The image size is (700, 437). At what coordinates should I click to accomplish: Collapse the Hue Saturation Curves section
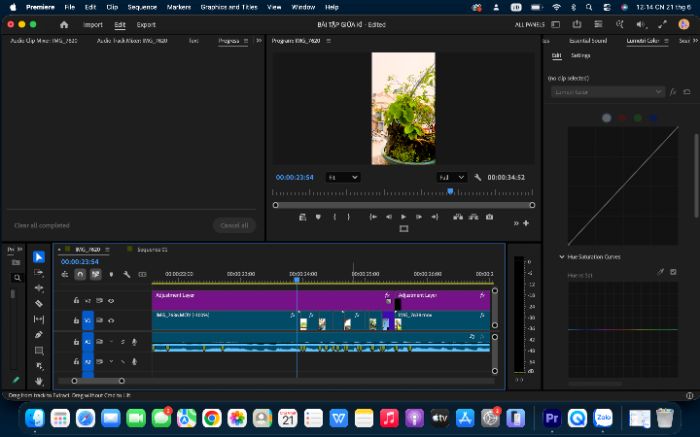click(x=562, y=257)
